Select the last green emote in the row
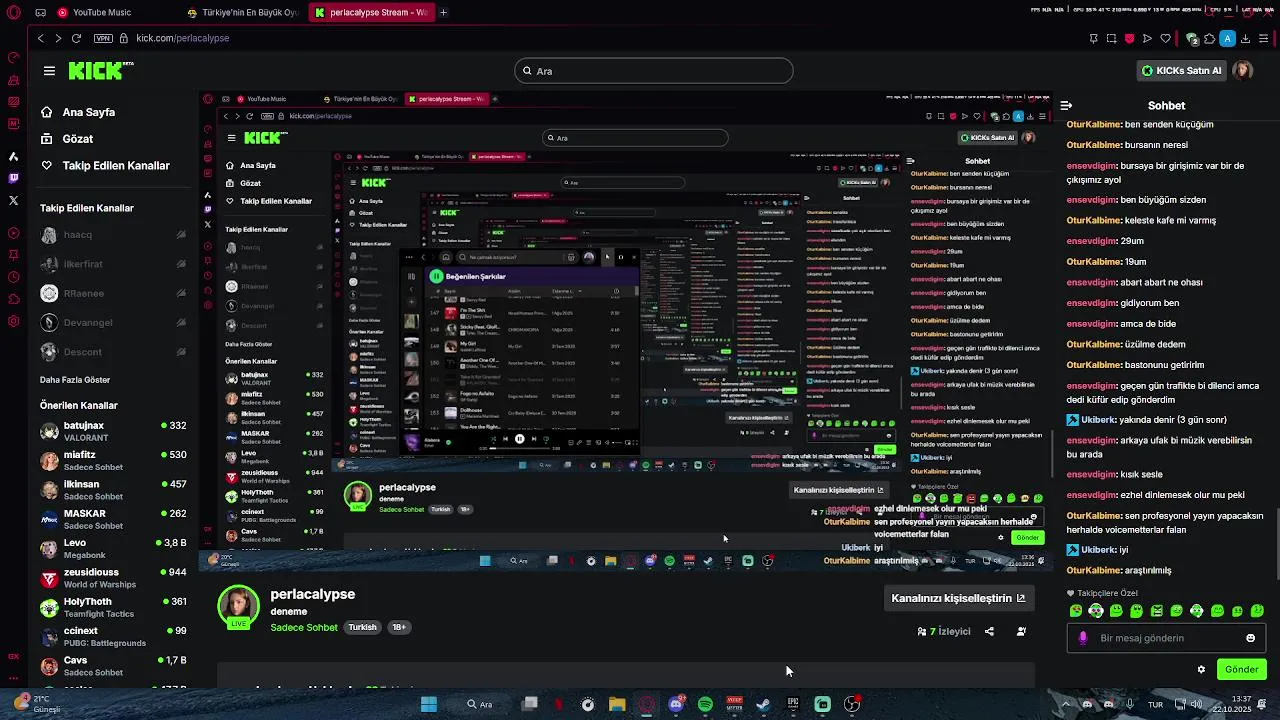The width and height of the screenshot is (1280, 720). click(1258, 610)
